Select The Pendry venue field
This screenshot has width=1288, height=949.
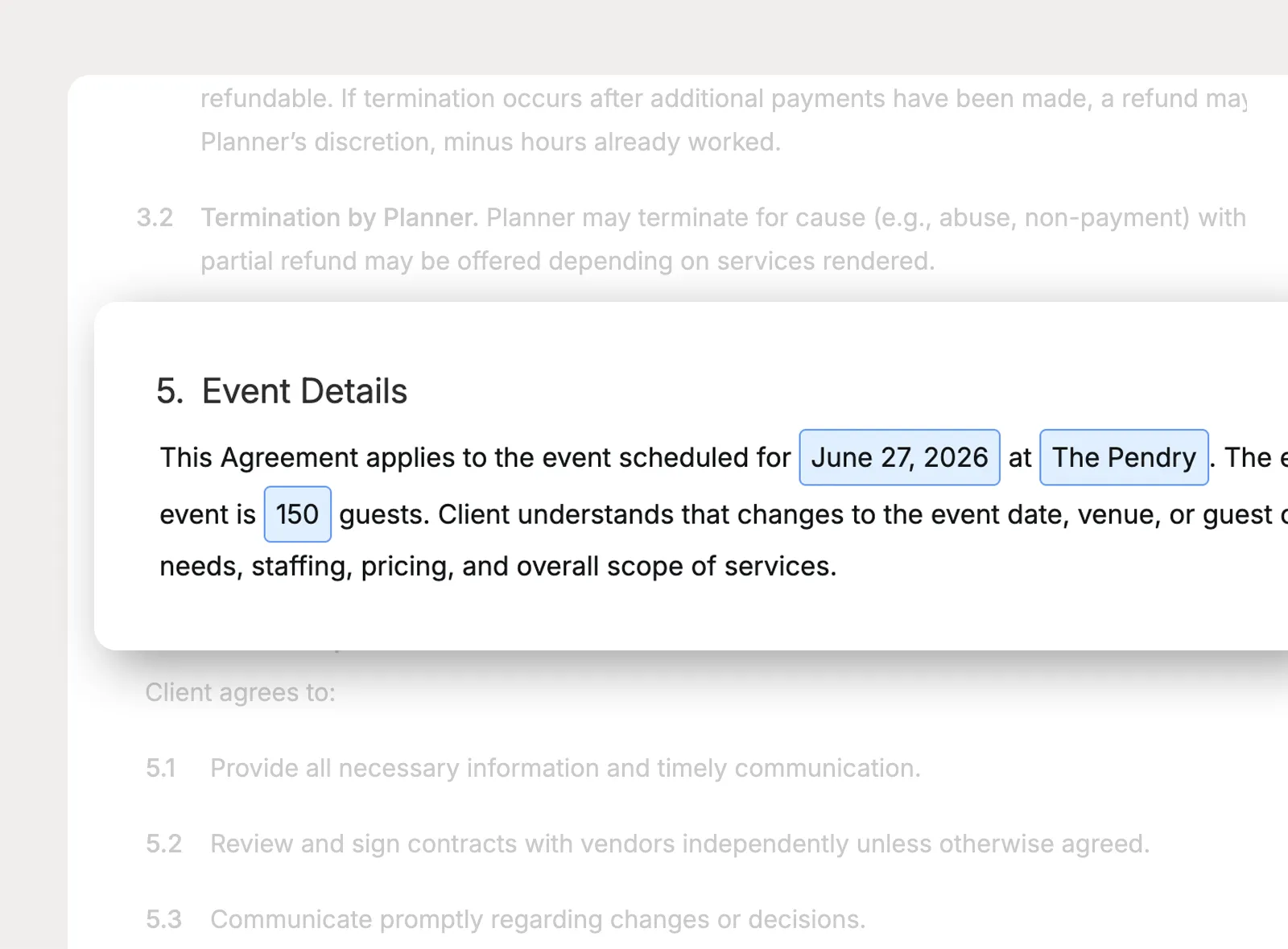point(1124,457)
